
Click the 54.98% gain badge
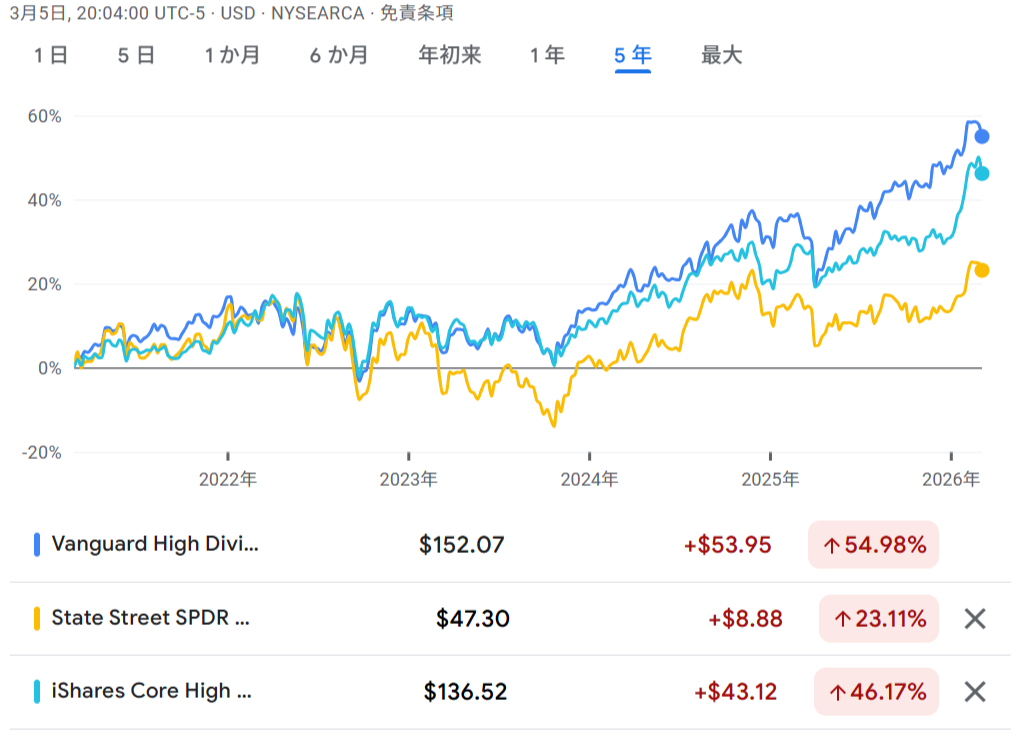(x=873, y=545)
